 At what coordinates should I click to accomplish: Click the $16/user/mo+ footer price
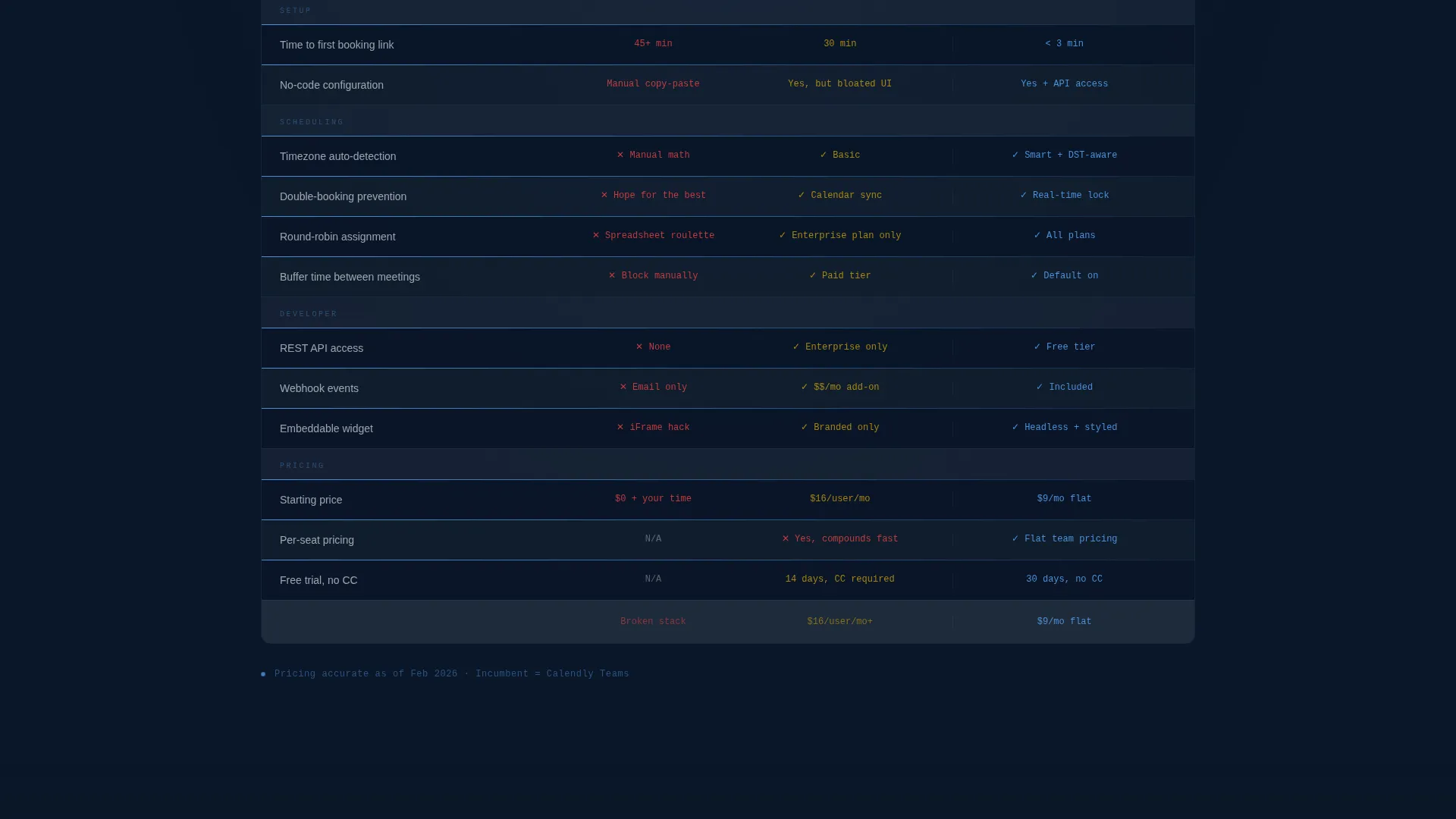(839, 622)
